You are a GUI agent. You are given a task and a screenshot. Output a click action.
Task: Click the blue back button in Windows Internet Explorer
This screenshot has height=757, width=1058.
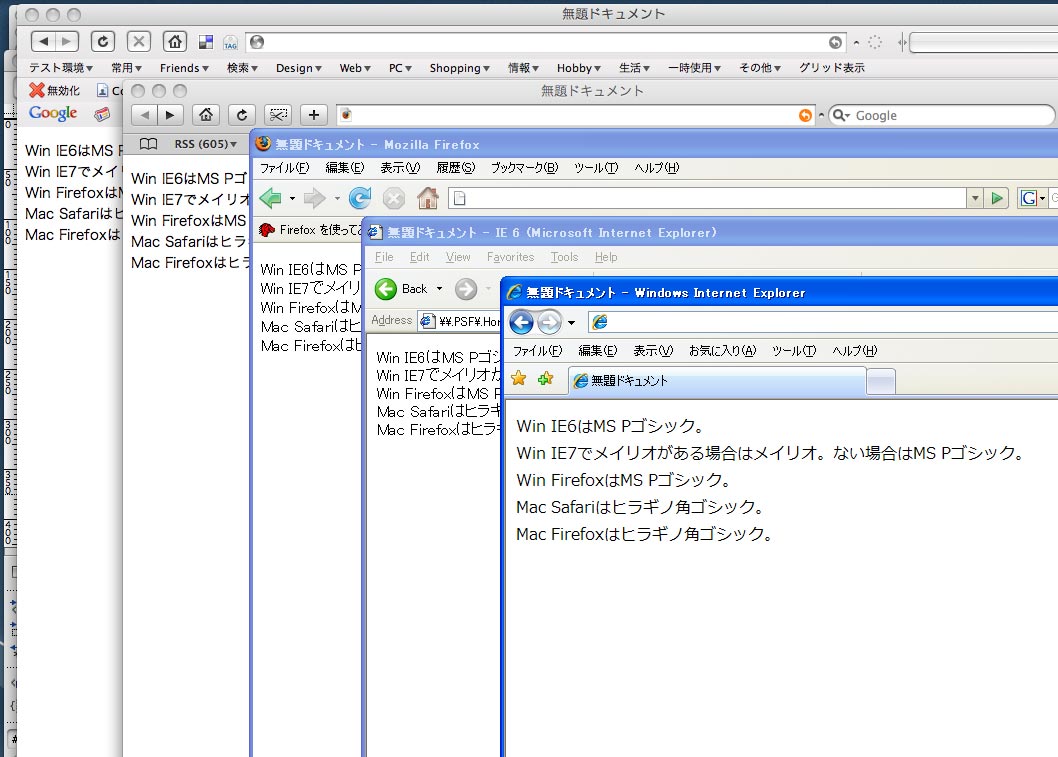pyautogui.click(x=521, y=323)
